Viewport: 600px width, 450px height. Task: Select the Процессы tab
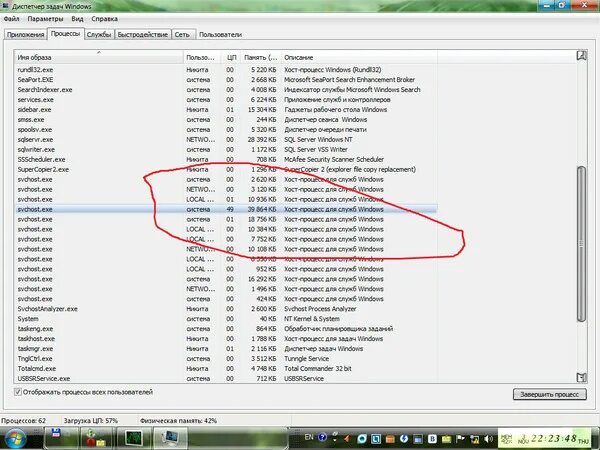[65, 34]
